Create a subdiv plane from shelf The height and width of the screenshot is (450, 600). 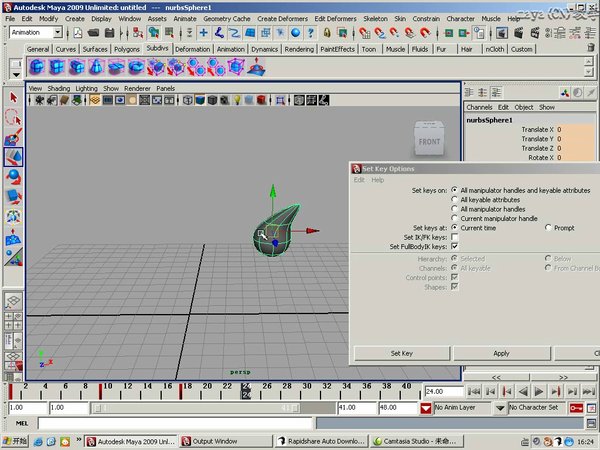(116, 67)
